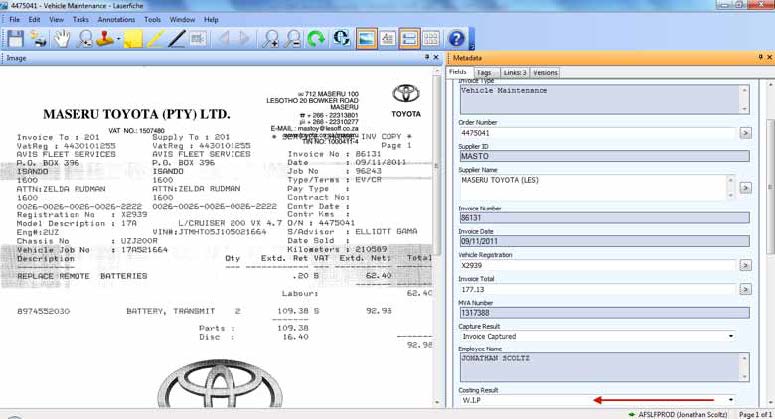Viewport: 775px width, 419px height.
Task: Open the Annotations menu
Action: 116,20
